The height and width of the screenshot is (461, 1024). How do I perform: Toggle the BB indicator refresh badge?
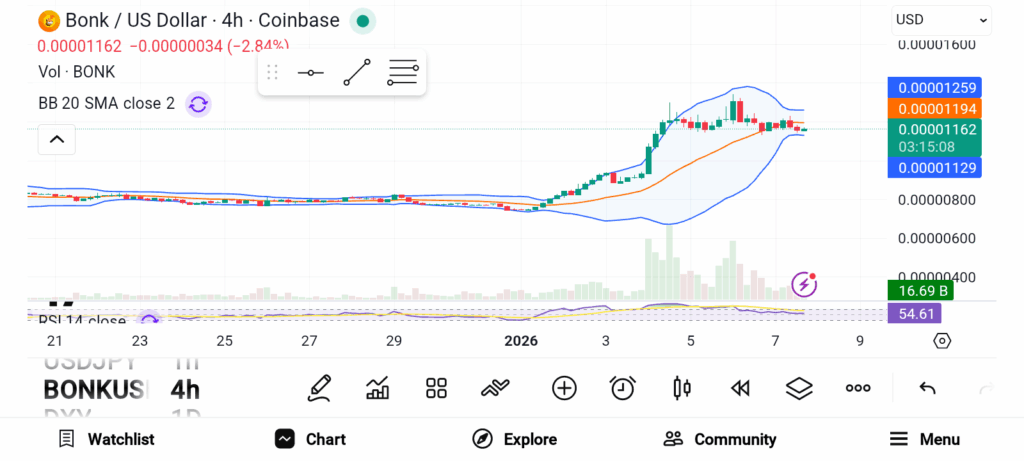(x=198, y=103)
